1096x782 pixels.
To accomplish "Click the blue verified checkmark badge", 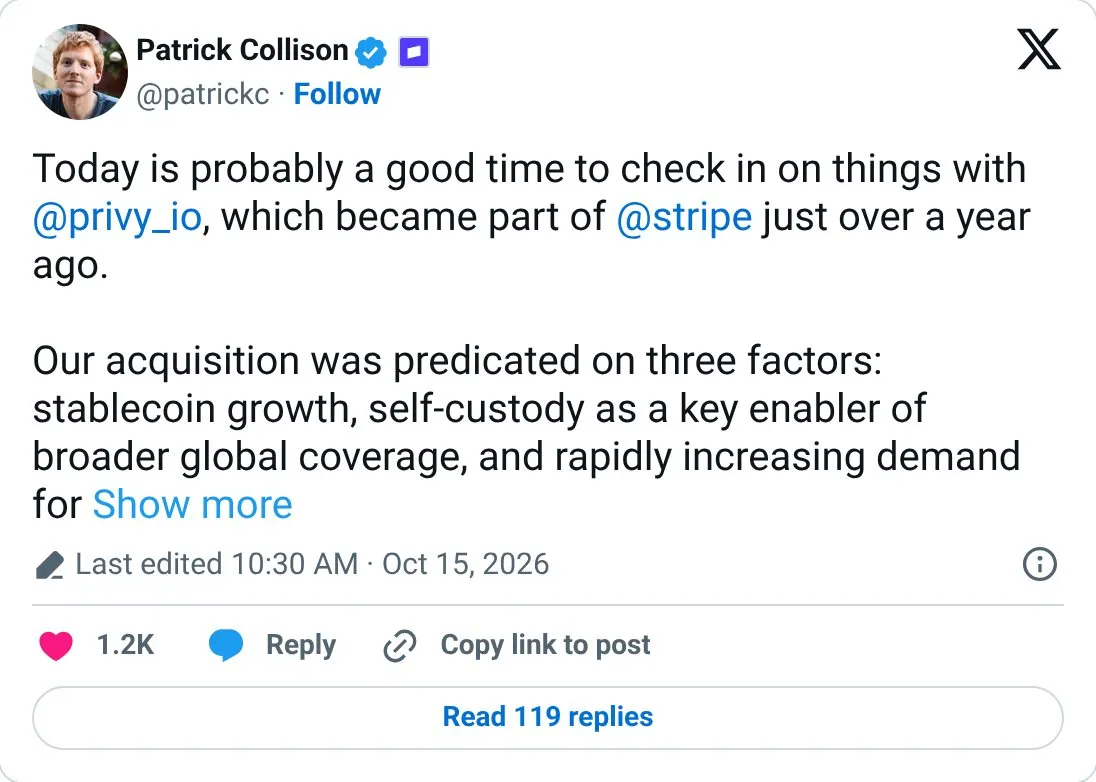I will pos(371,52).
